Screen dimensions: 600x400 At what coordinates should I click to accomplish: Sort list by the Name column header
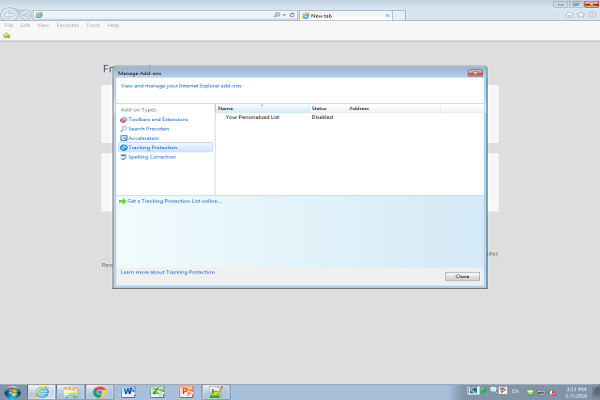point(262,108)
